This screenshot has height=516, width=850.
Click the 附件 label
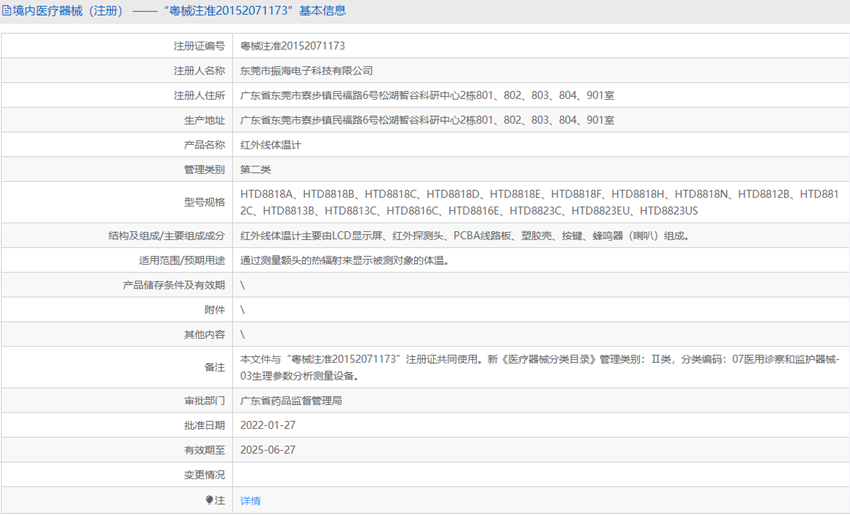[215, 310]
